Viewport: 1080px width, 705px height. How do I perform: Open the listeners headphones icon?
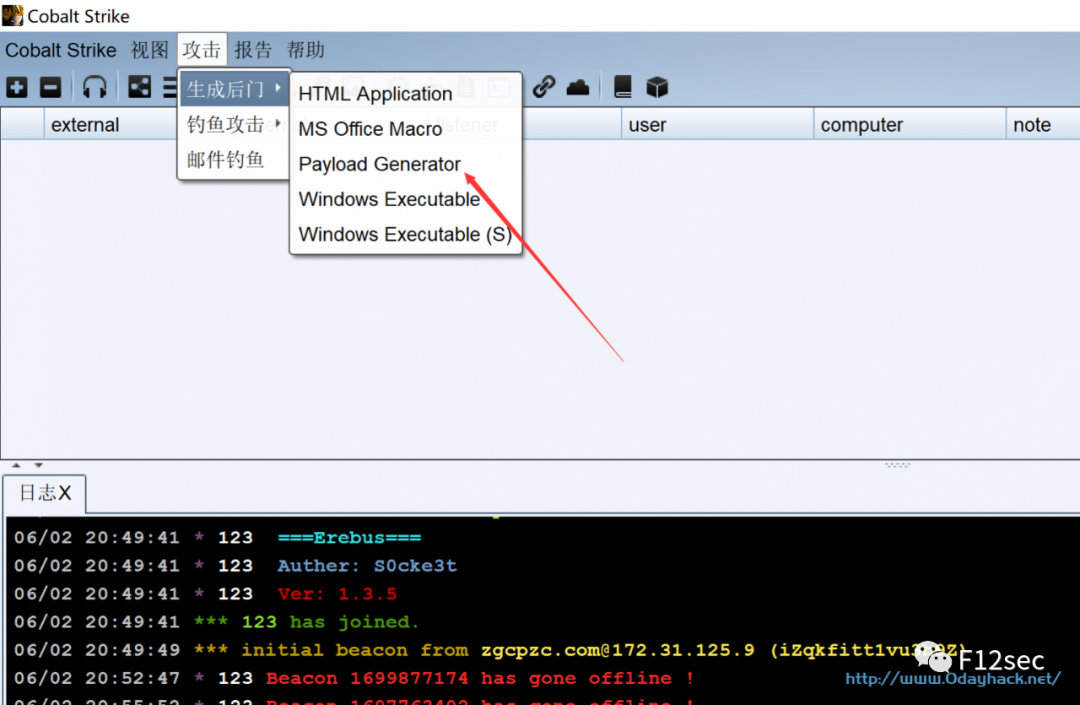coord(94,87)
